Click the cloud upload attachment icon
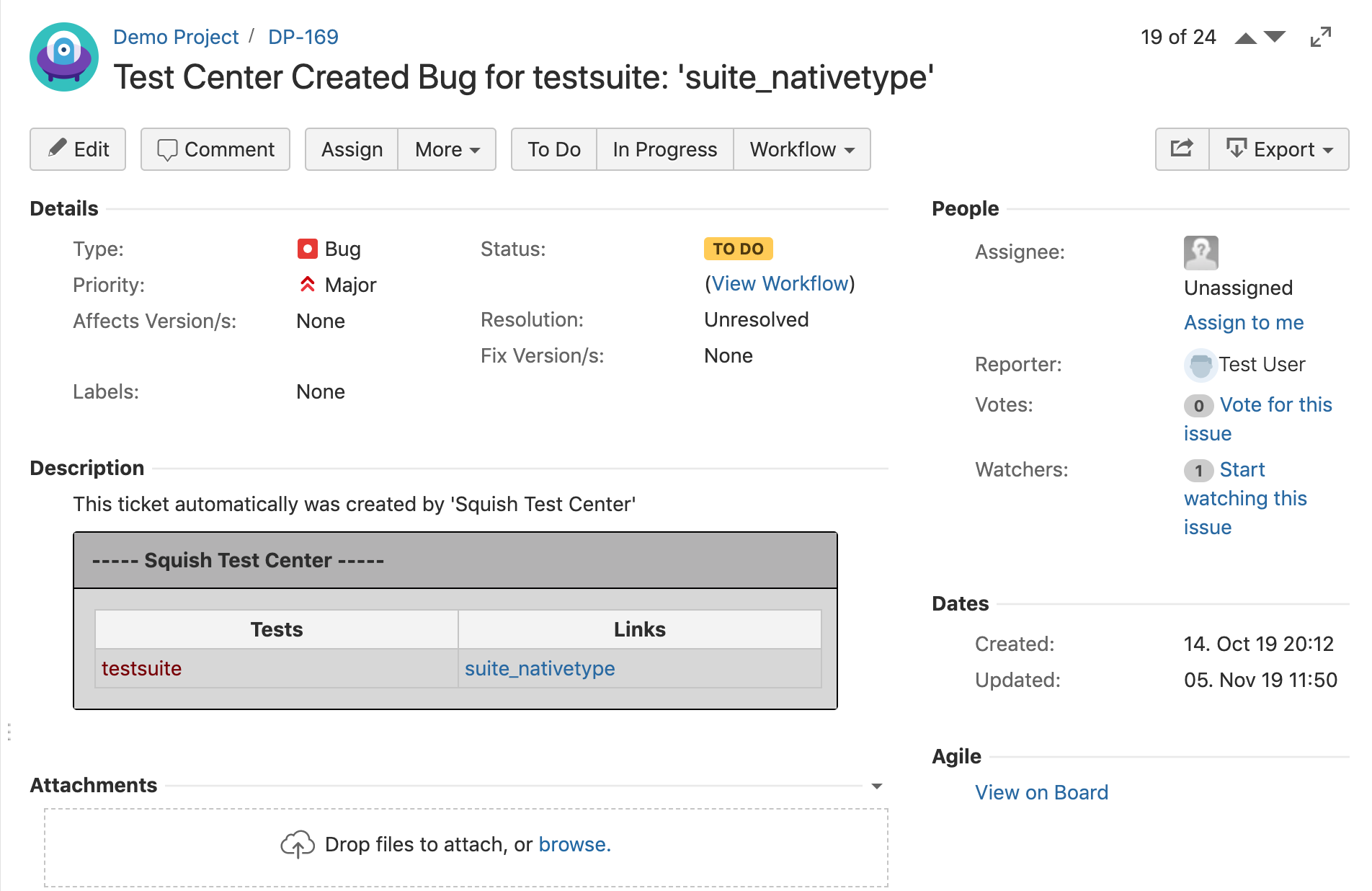 click(x=297, y=844)
